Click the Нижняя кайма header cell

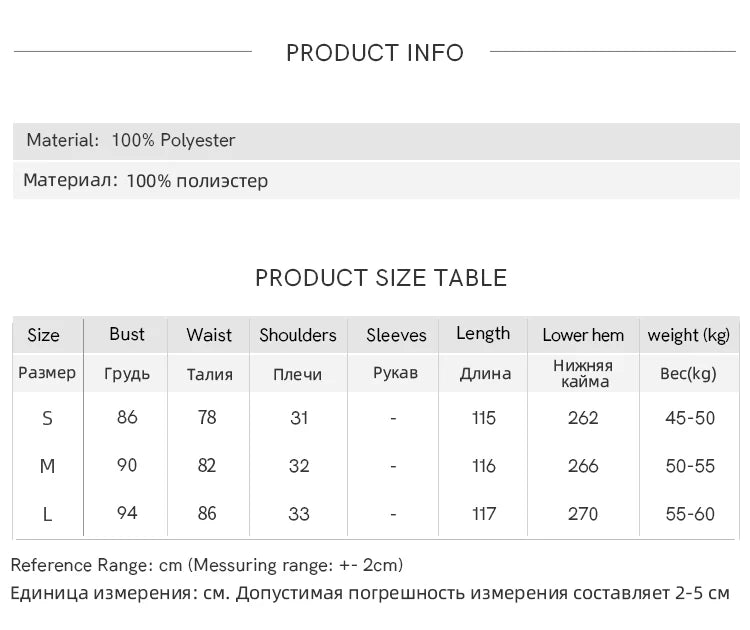(583, 374)
